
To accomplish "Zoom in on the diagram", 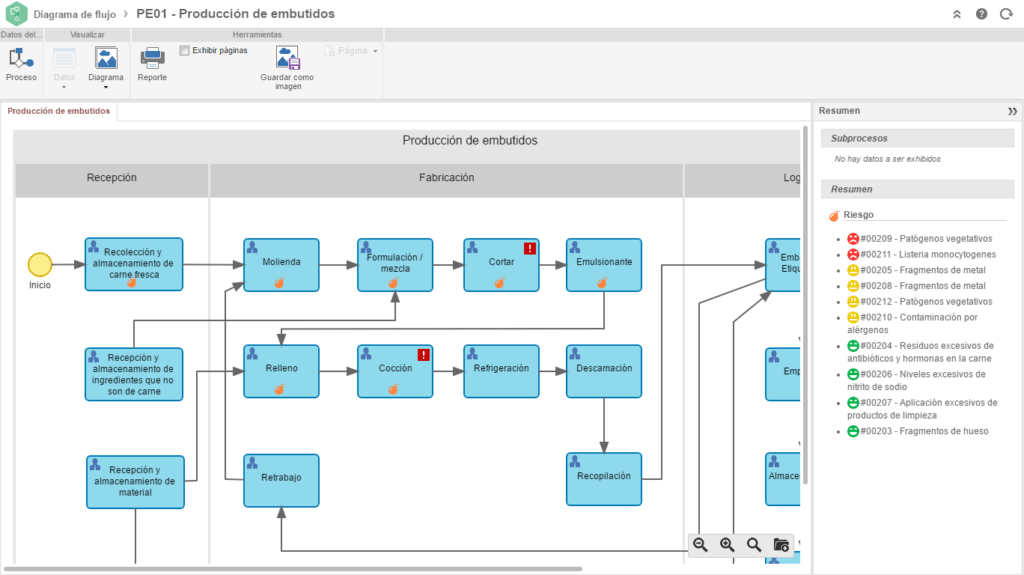I will pyautogui.click(x=727, y=545).
